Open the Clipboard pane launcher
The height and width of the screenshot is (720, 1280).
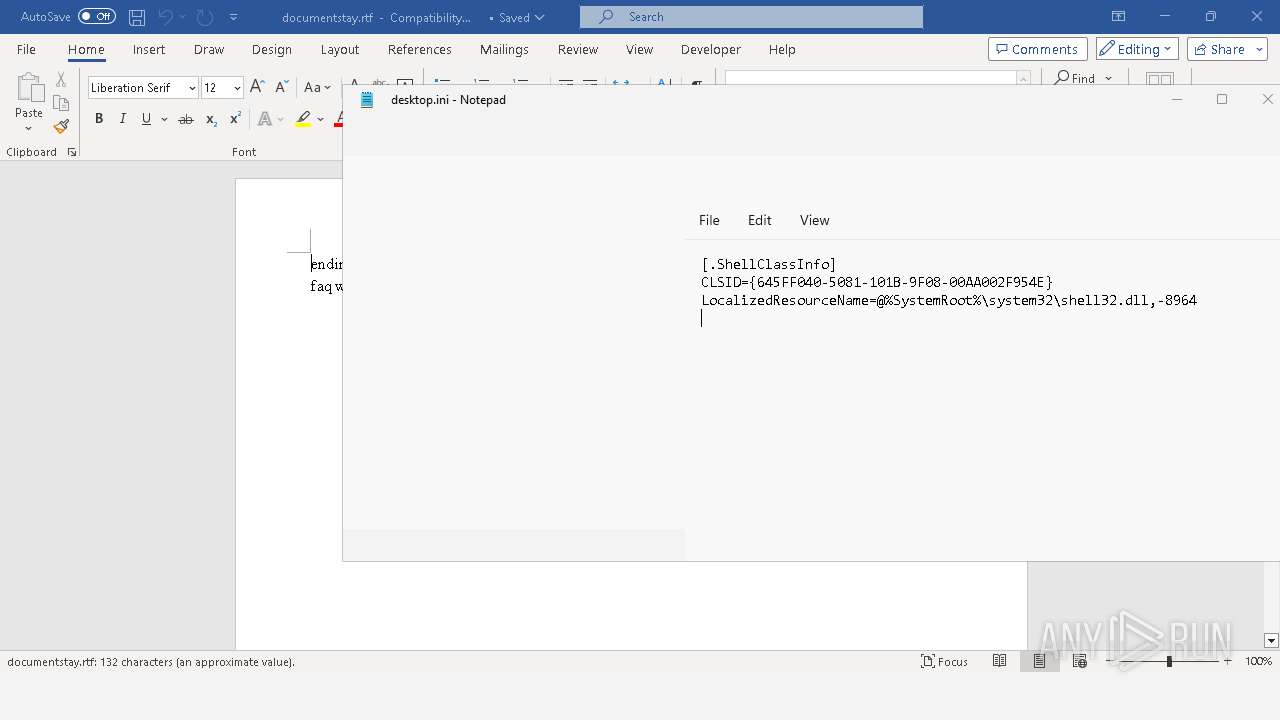click(71, 152)
